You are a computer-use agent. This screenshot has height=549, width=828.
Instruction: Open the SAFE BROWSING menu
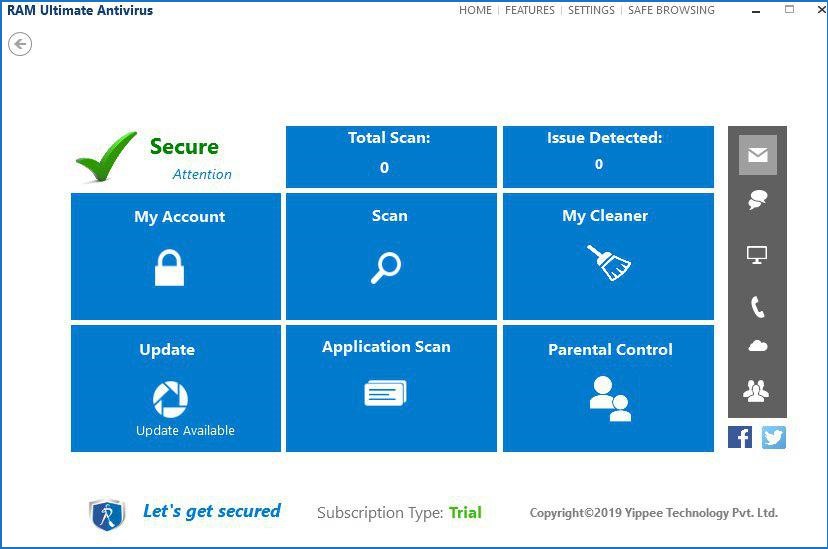671,10
